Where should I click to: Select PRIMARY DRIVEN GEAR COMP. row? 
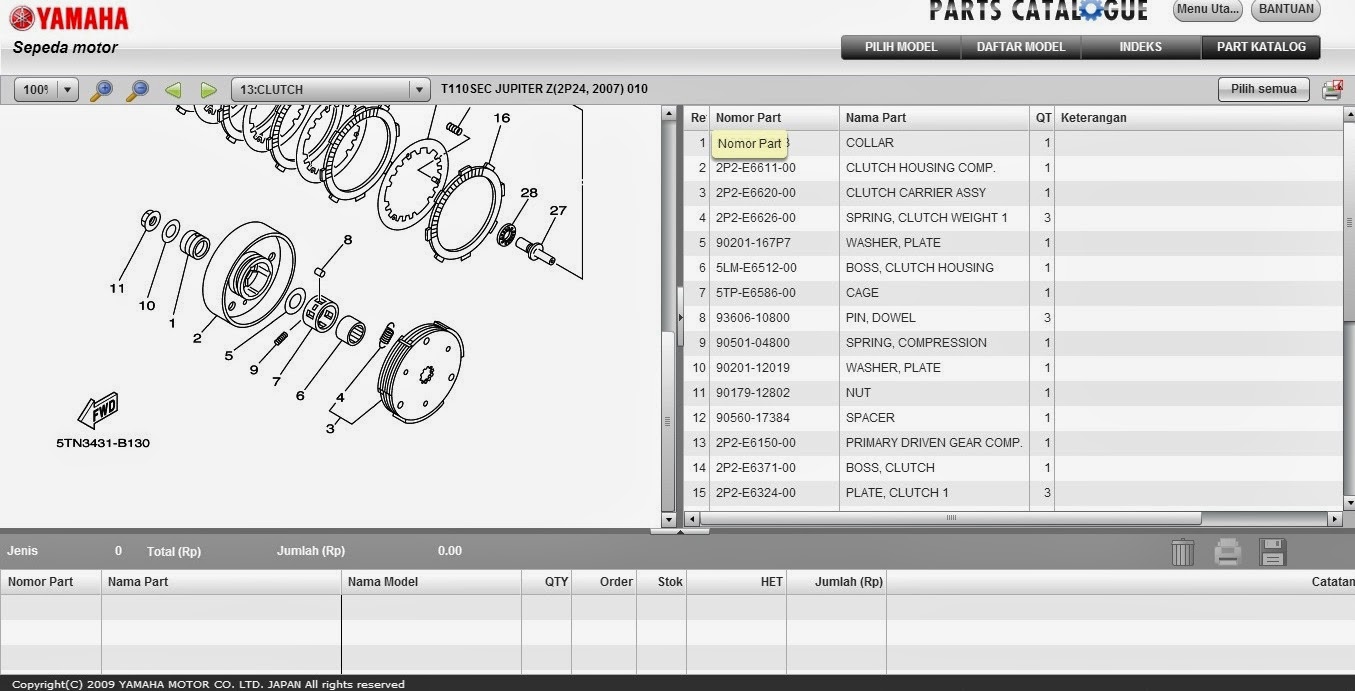1013,443
